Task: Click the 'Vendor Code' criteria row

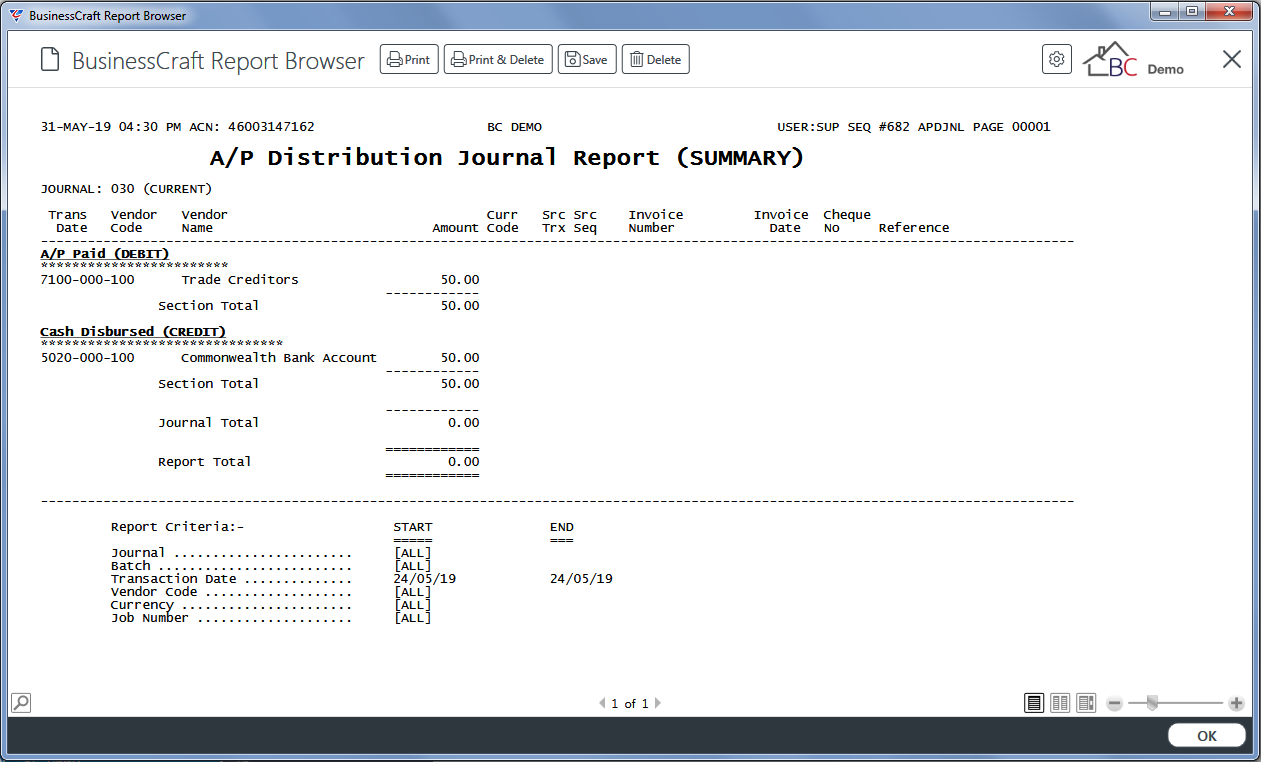Action: 271,592
